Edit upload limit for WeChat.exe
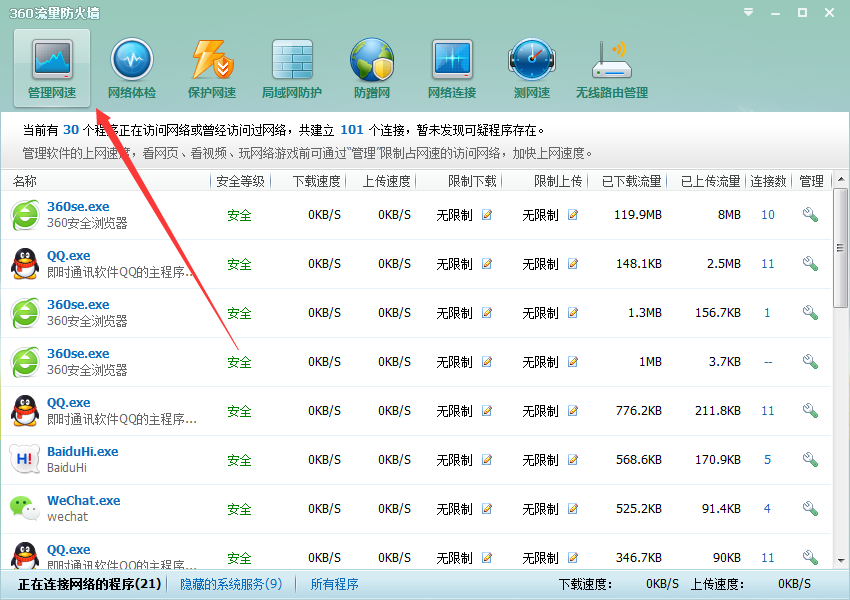The image size is (850, 600). pos(572,508)
